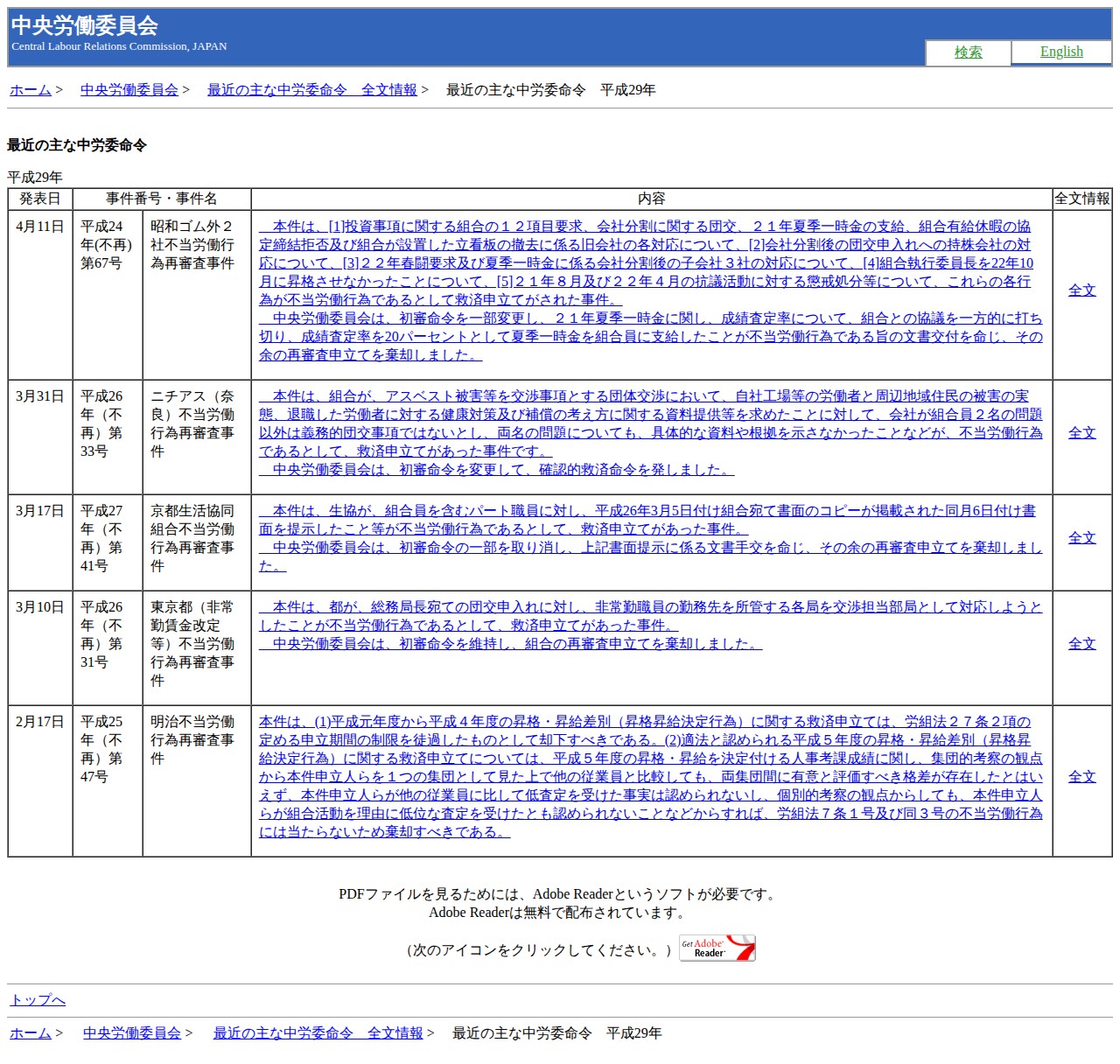Open the 全文 PDF for the ニチアス case
The height and width of the screenshot is (1064, 1120).
click(1083, 432)
